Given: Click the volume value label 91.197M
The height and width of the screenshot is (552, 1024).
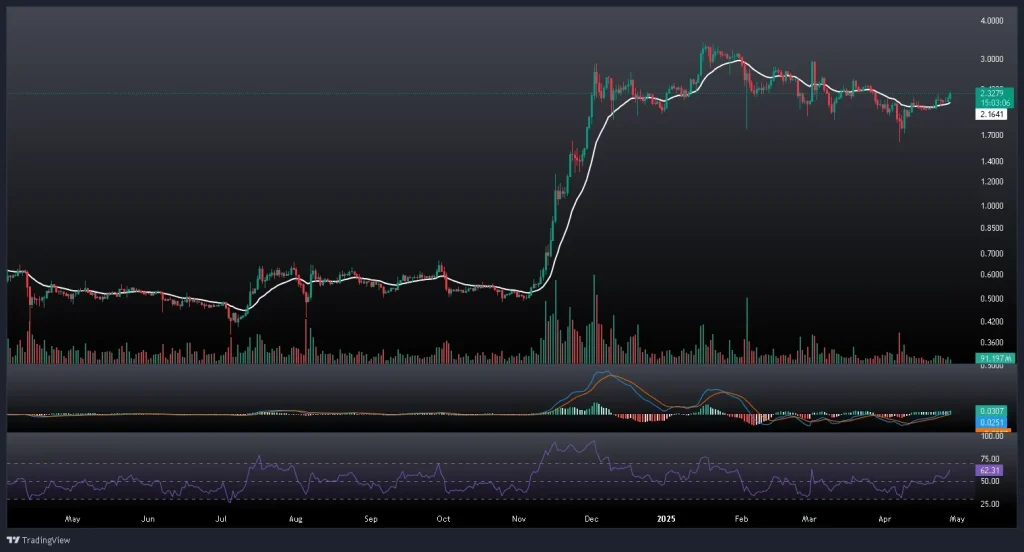Looking at the screenshot, I should click(x=996, y=358).
